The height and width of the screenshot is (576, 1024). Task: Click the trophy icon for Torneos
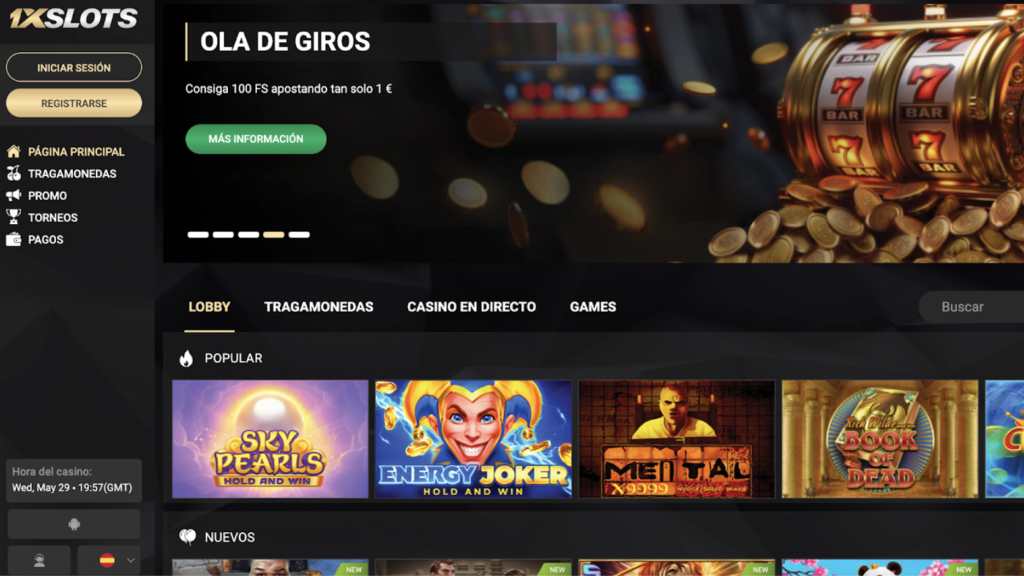coord(14,217)
